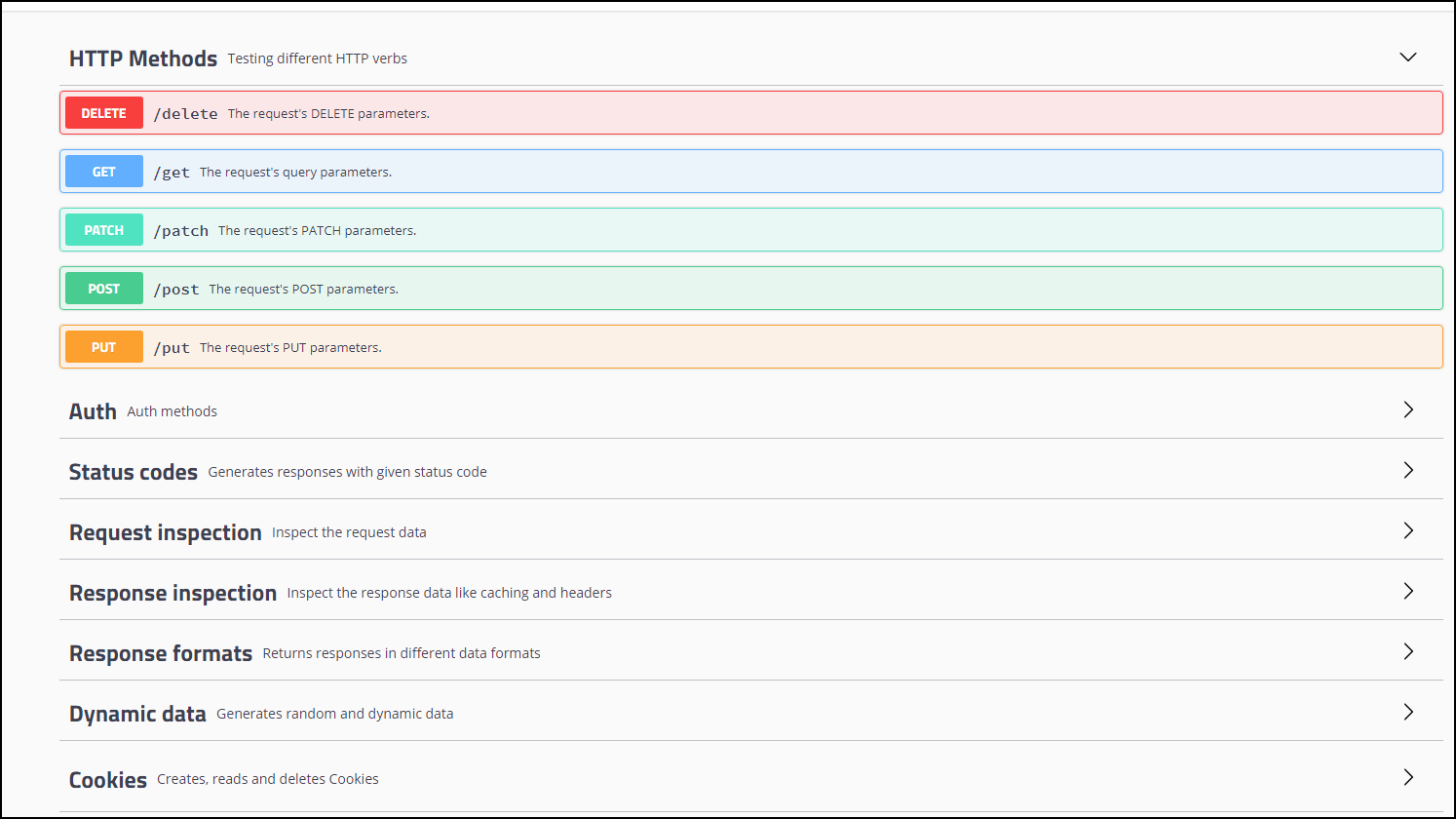Select the orange PUT method badge
This screenshot has width=1456, height=819.
(104, 347)
